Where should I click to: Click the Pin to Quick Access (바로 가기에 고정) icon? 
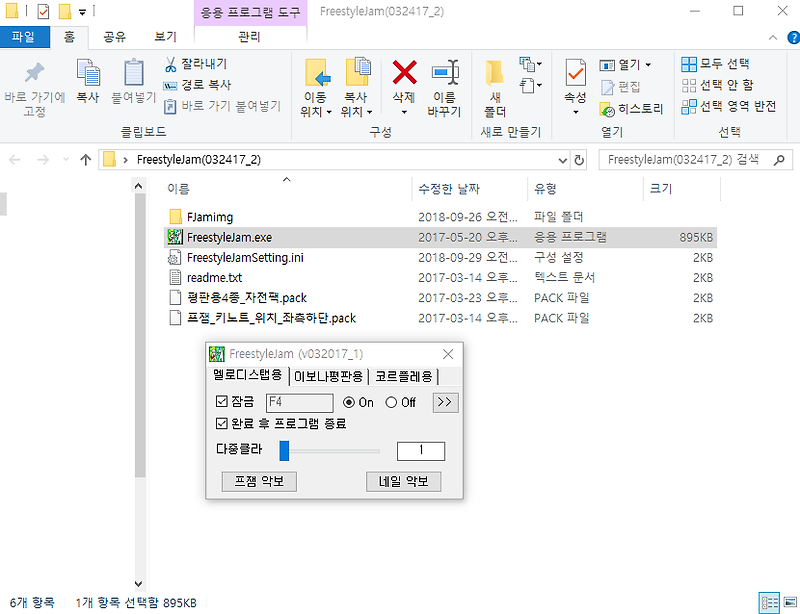pyautogui.click(x=34, y=72)
